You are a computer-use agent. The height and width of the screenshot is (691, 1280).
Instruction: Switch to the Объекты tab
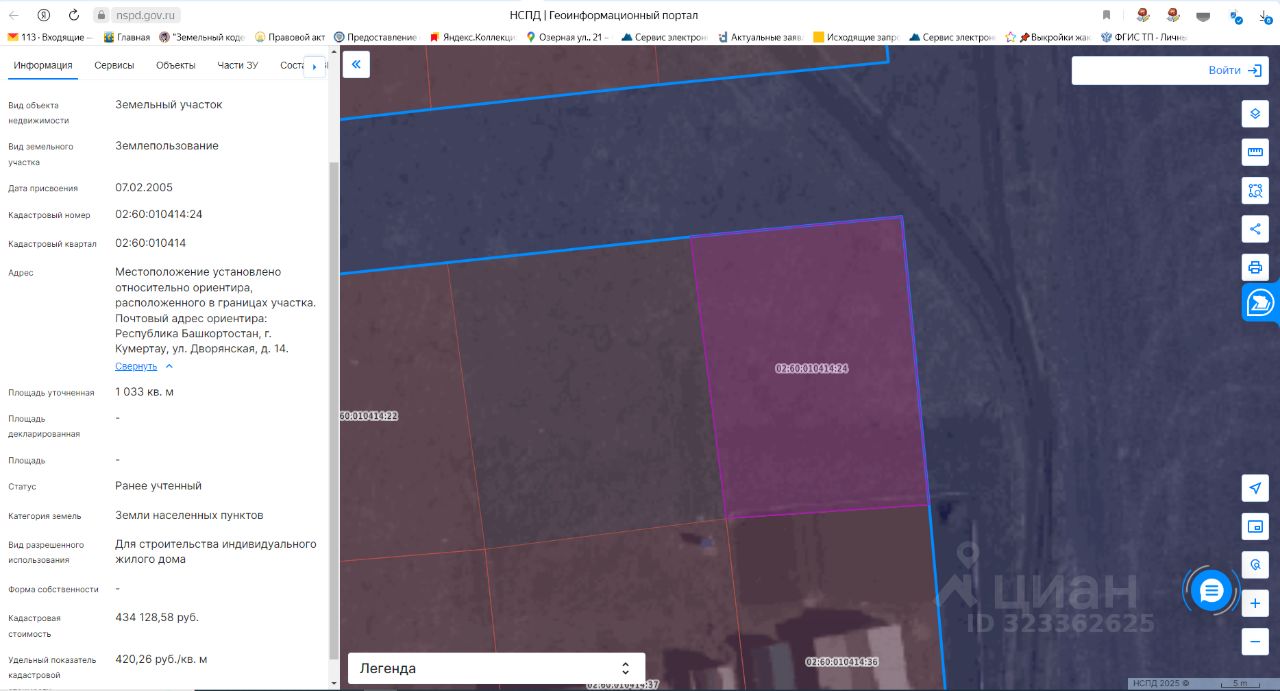(176, 65)
